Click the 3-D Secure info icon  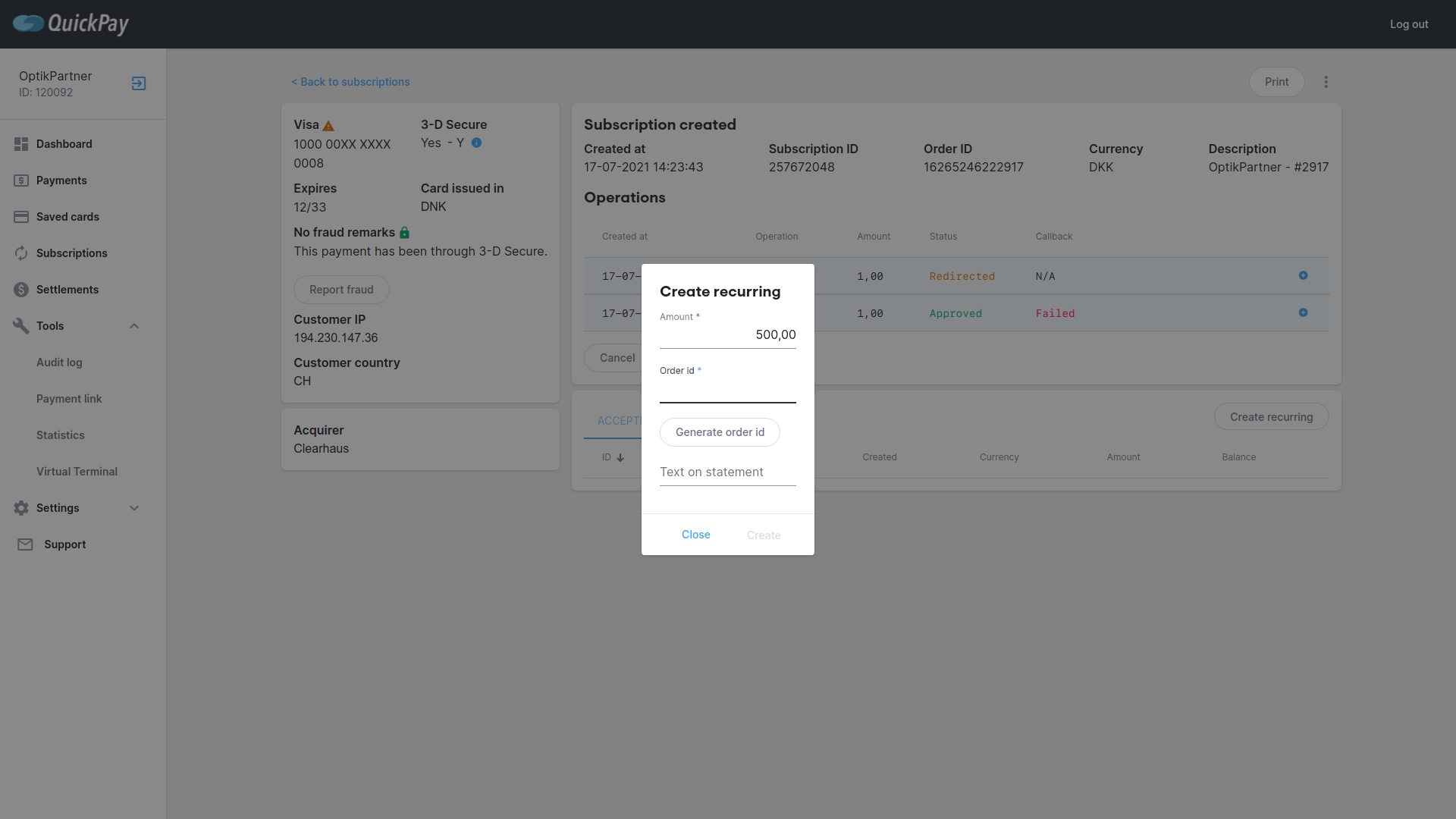pyautogui.click(x=476, y=143)
